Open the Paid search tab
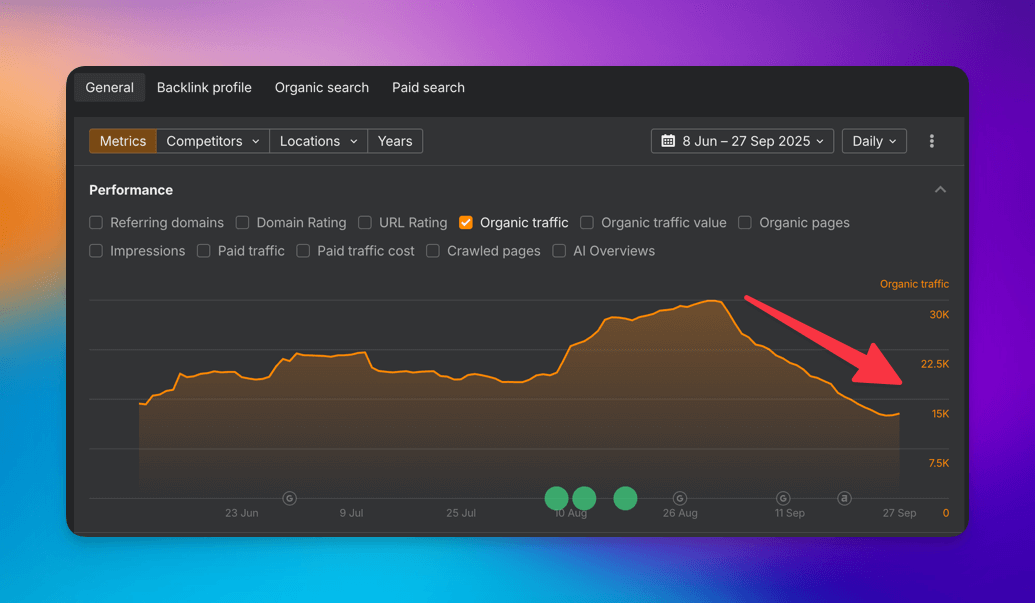 click(428, 88)
